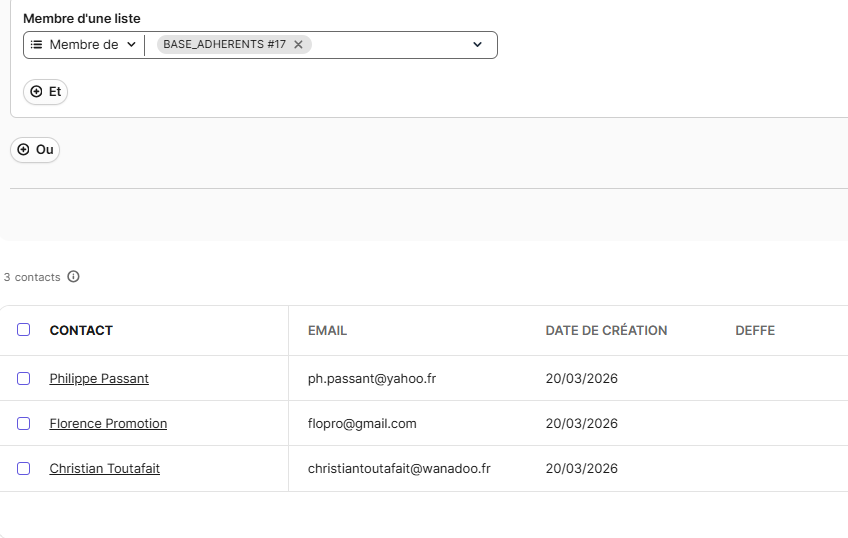The height and width of the screenshot is (538, 848).
Task: Expand the list selector chevron
Action: [477, 45]
